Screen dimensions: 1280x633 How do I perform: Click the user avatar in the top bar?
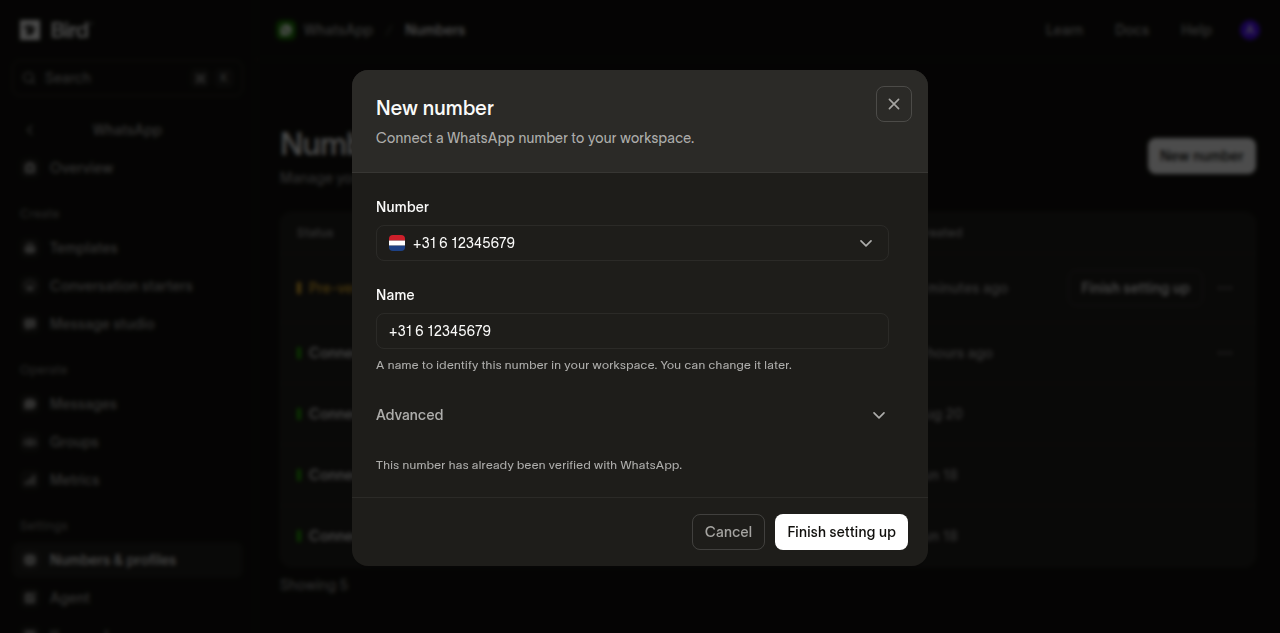[x=1250, y=30]
